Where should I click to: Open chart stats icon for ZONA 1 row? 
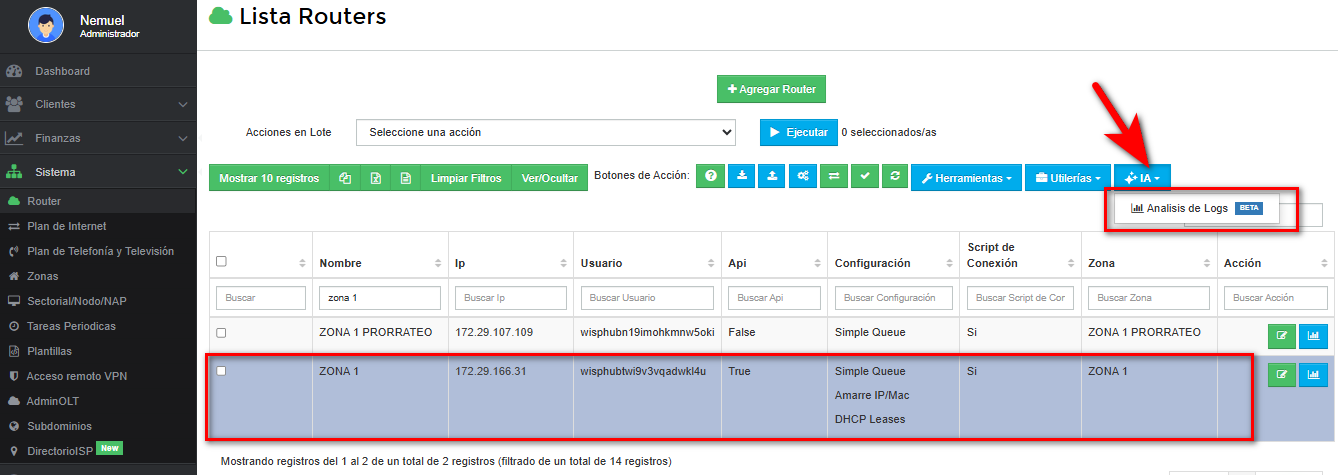1313,375
